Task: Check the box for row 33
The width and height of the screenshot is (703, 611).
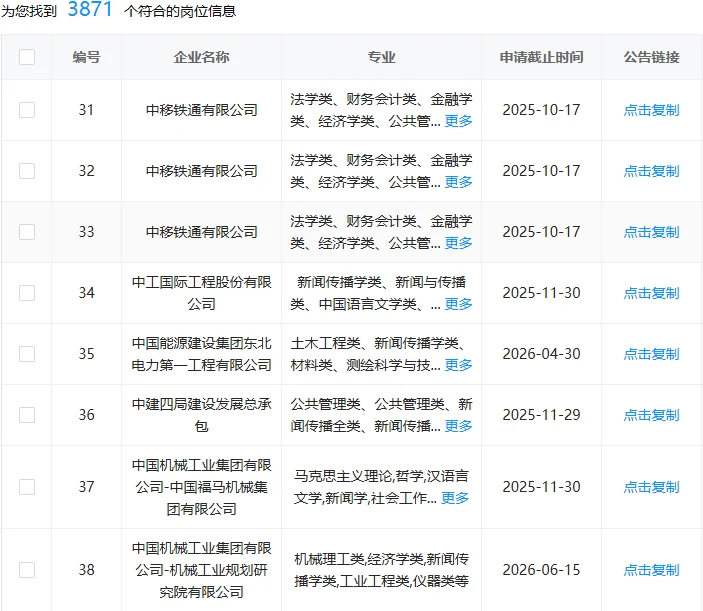Action: (x=27, y=232)
